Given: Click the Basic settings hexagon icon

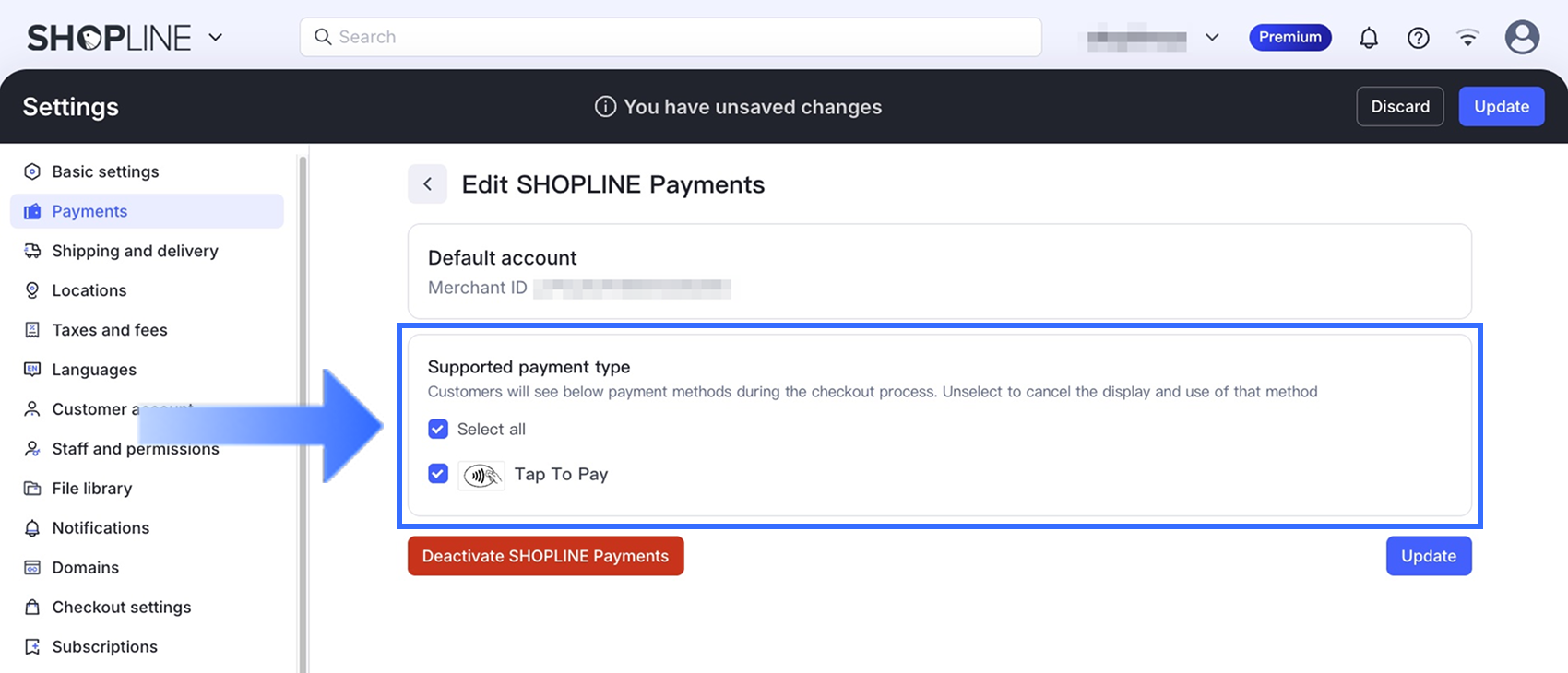Looking at the screenshot, I should [x=32, y=171].
